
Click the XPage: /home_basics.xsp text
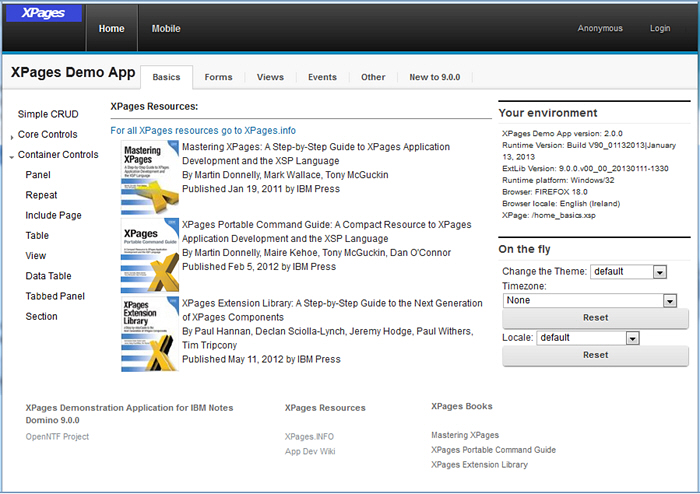click(x=549, y=215)
